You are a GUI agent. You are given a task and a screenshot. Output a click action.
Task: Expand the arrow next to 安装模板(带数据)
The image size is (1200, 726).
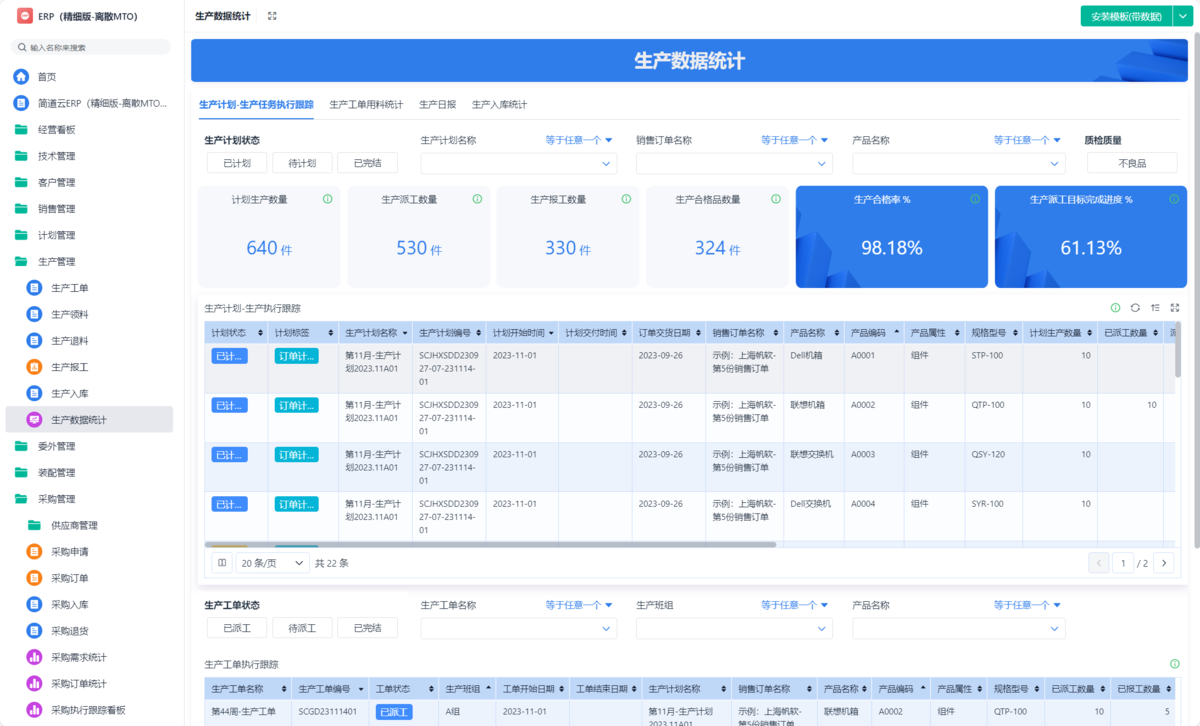tap(1181, 16)
